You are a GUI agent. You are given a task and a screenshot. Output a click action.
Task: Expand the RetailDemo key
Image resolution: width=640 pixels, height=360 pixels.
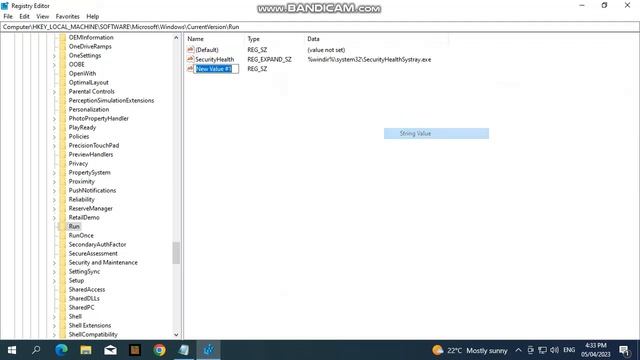pyautogui.click(x=54, y=218)
